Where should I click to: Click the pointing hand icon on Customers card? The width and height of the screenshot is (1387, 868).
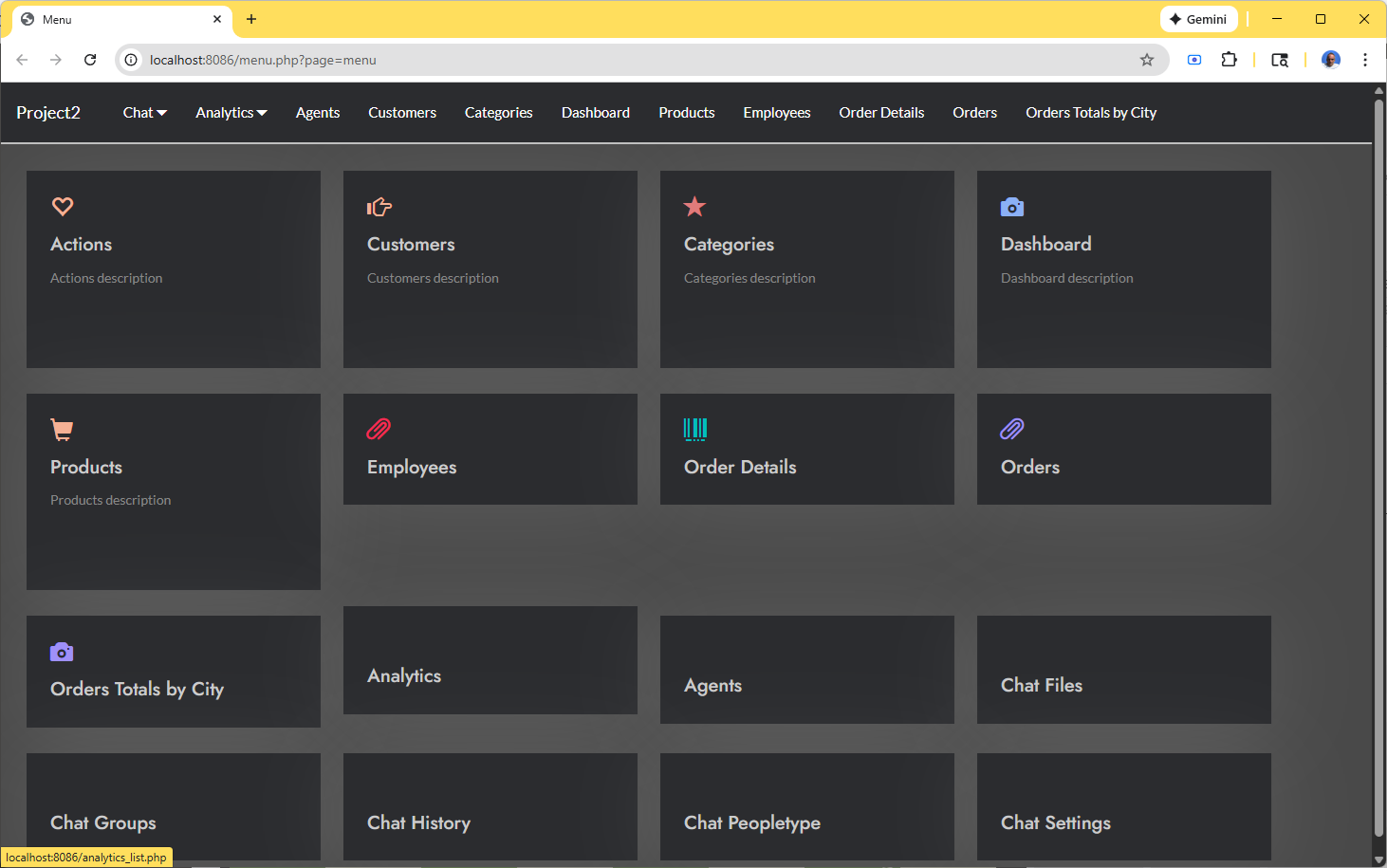click(379, 207)
